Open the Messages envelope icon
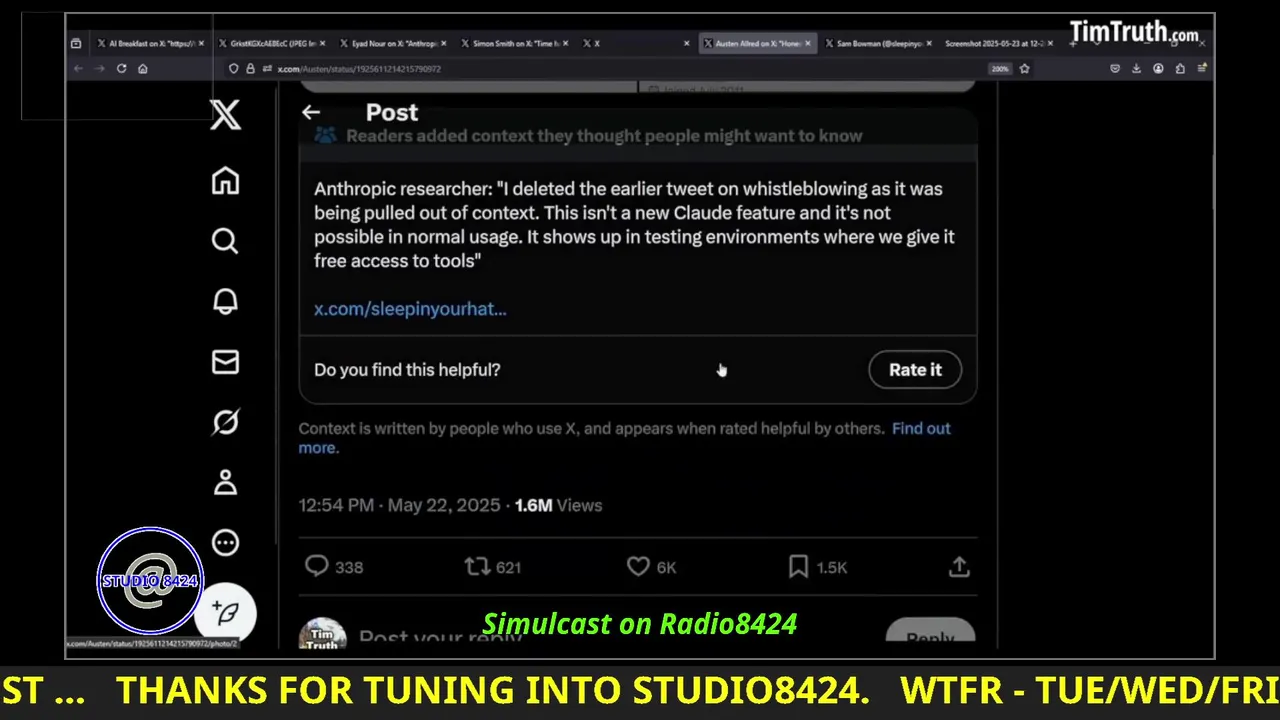Viewport: 1280px width, 720px height. pyautogui.click(x=225, y=362)
